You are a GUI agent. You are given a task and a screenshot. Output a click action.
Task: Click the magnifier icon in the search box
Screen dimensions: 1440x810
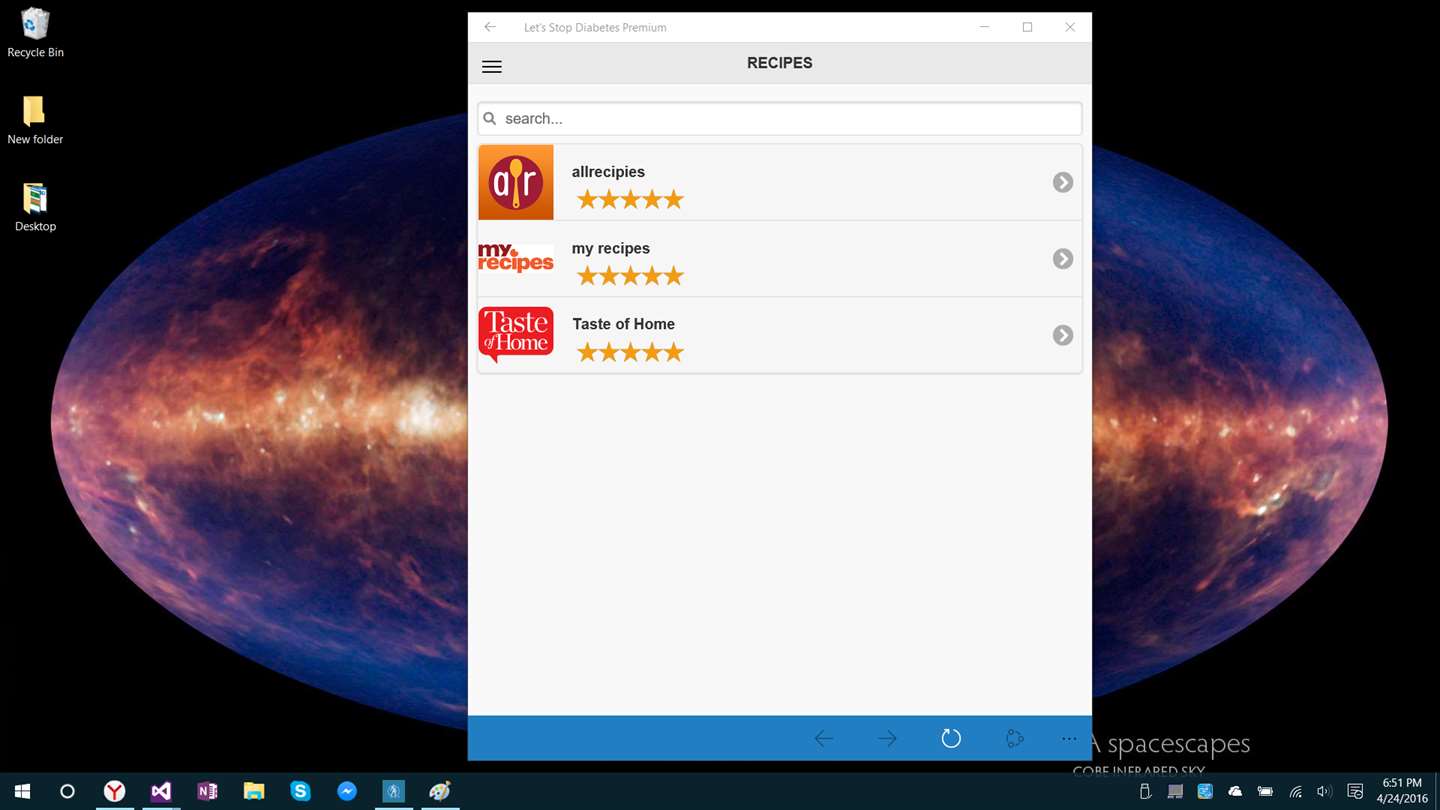click(490, 119)
